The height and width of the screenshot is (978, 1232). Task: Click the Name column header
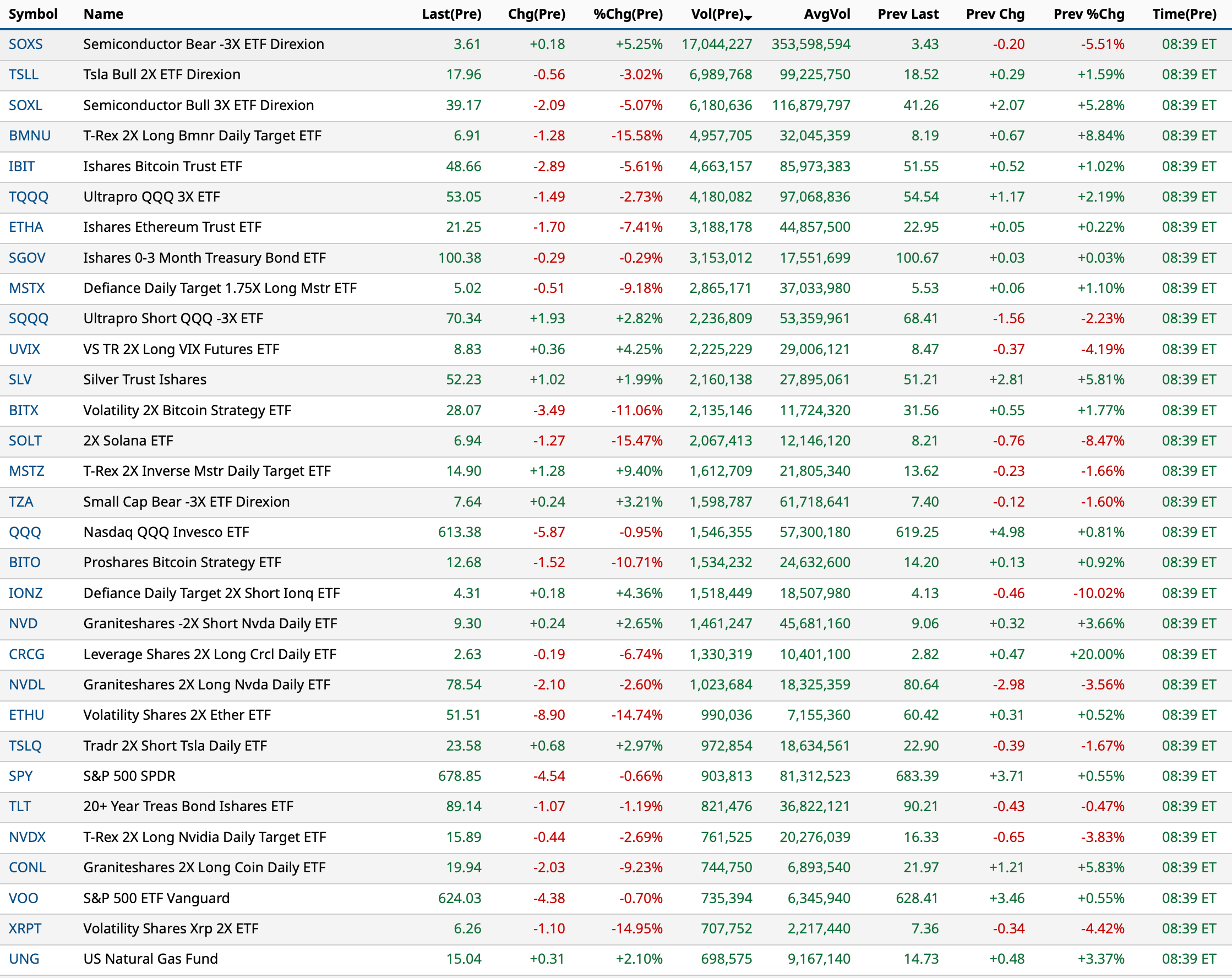[x=103, y=14]
